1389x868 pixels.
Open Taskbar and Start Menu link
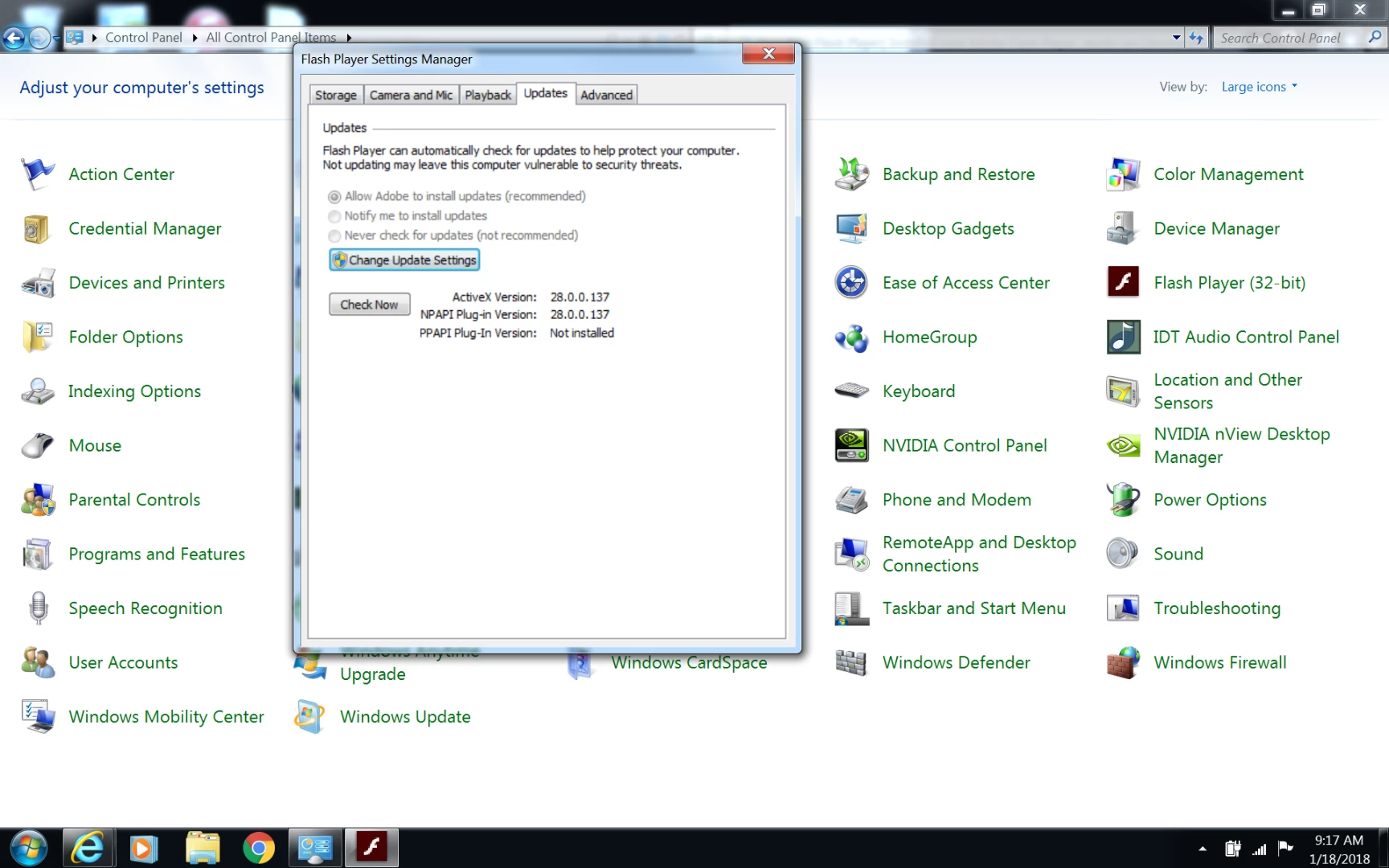pyautogui.click(x=974, y=608)
